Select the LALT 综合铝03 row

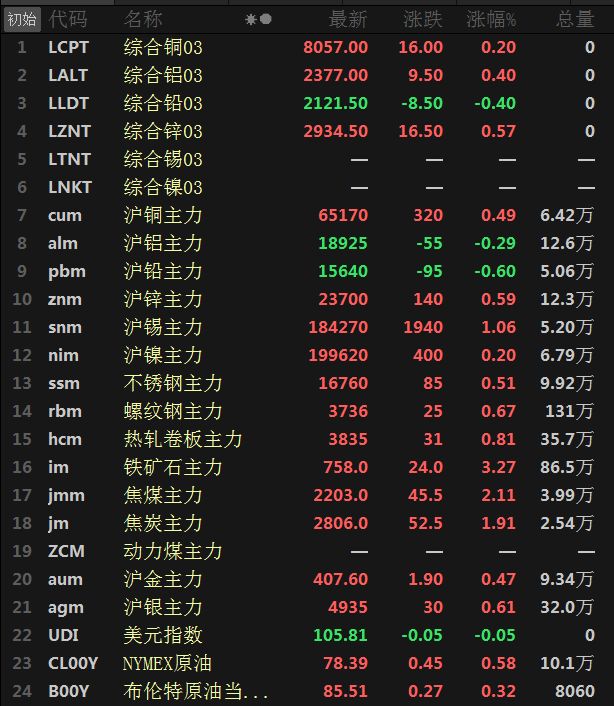pyautogui.click(x=307, y=75)
